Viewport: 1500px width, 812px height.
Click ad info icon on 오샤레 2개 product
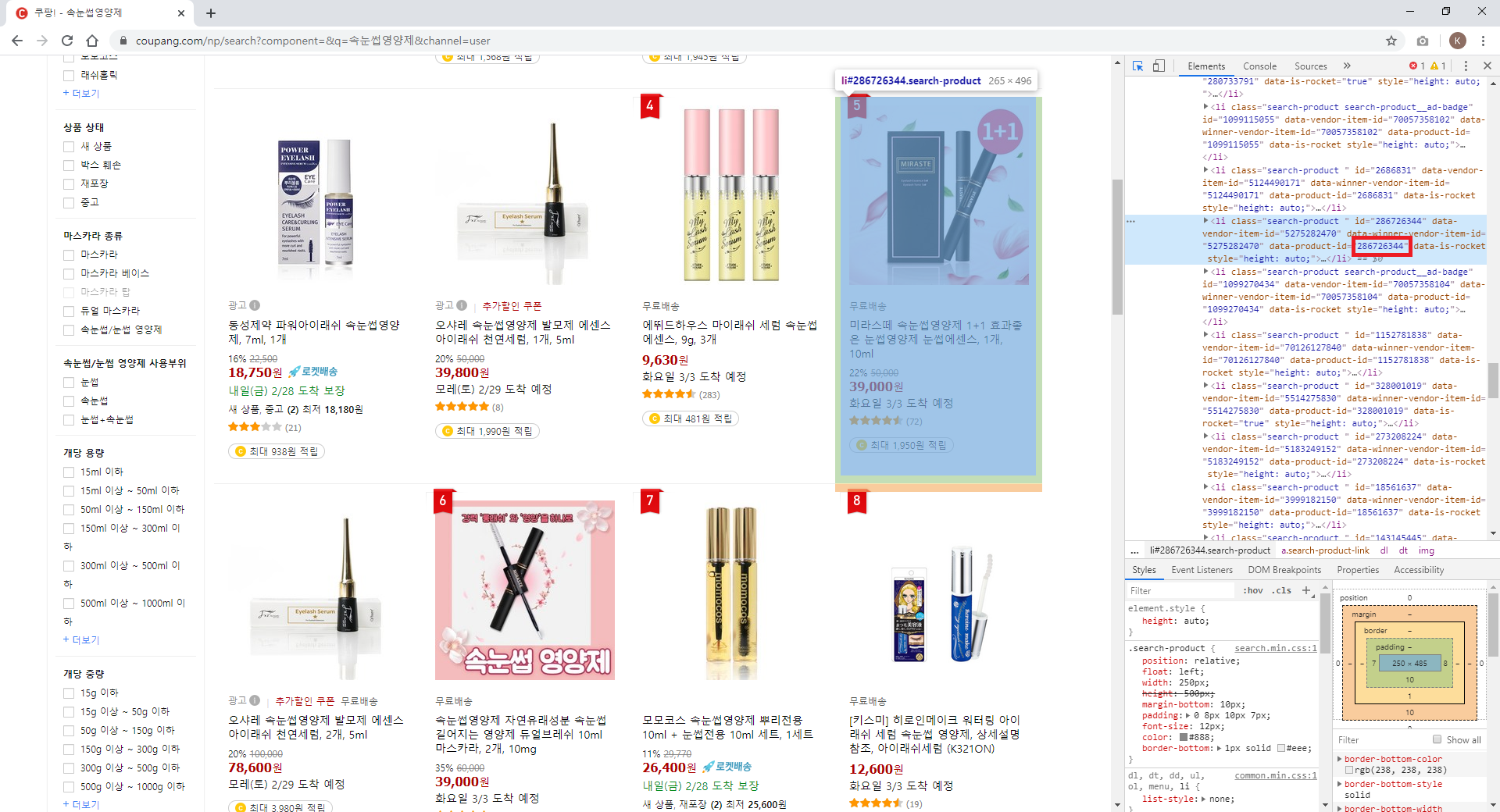tap(255, 700)
